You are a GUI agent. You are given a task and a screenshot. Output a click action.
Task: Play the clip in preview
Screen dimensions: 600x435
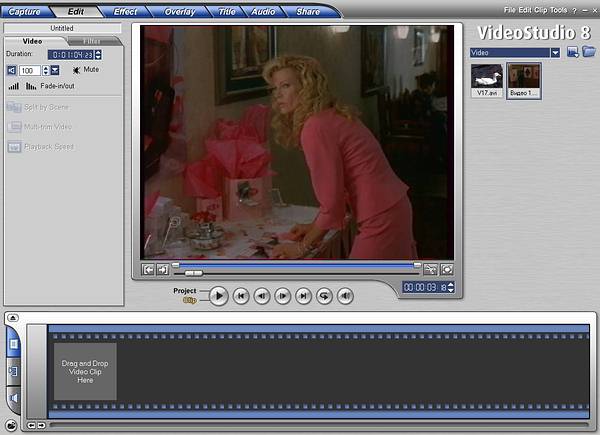click(219, 296)
